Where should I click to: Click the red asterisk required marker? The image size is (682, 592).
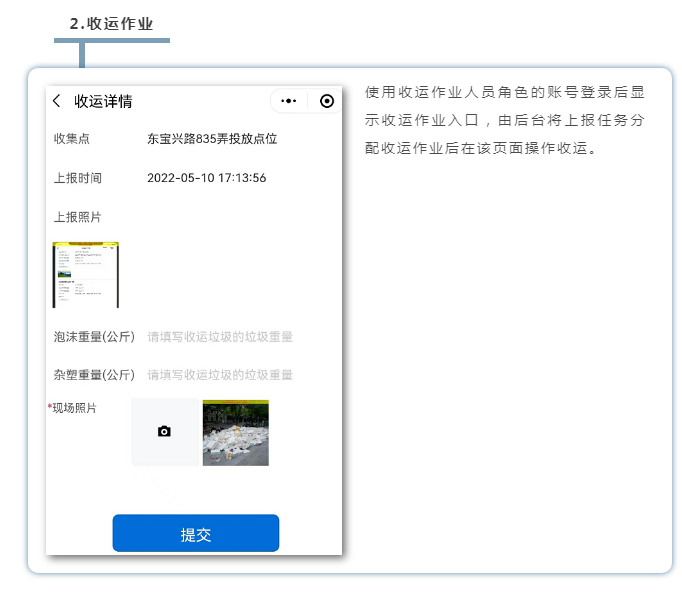[x=49, y=408]
